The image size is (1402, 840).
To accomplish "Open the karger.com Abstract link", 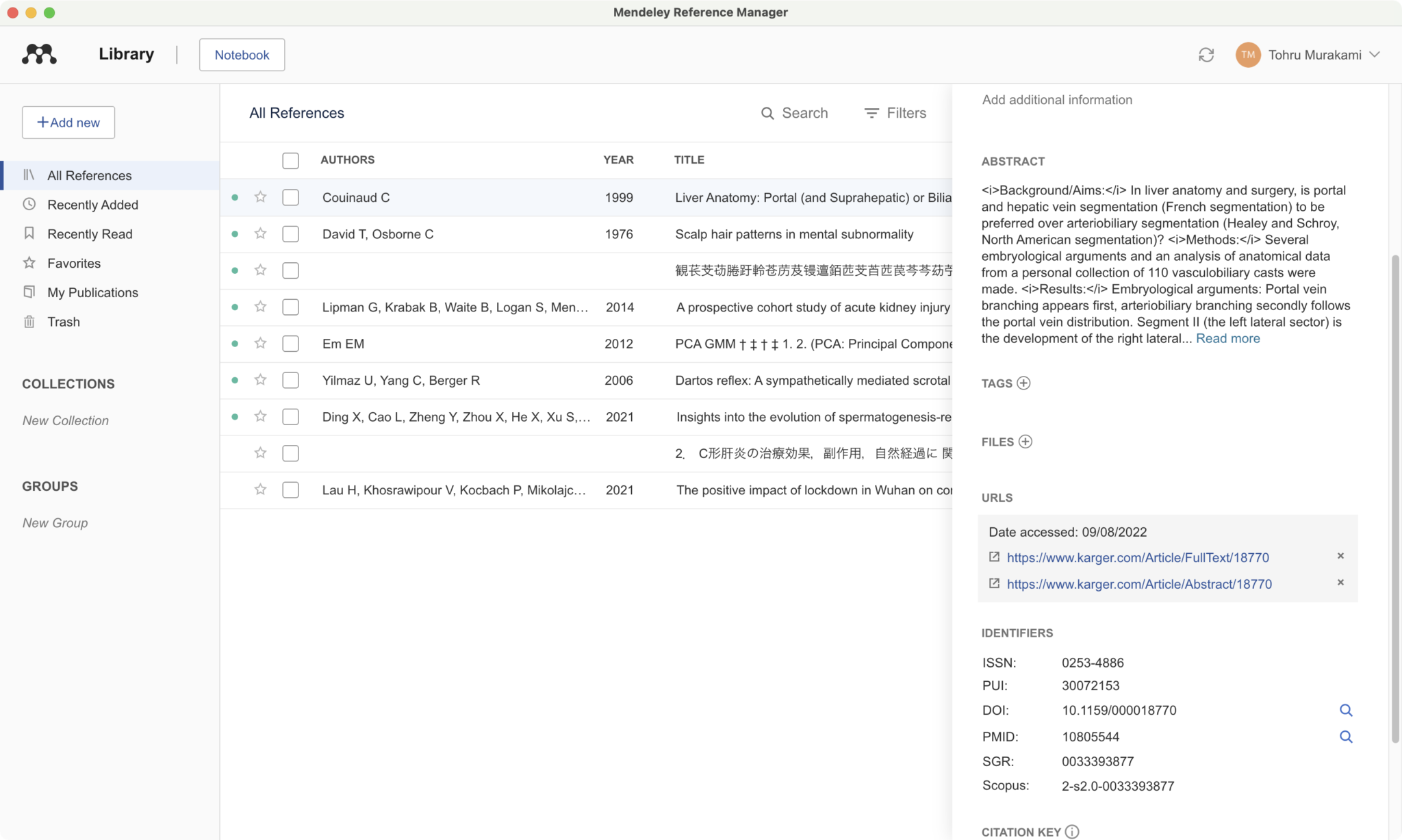I will click(1139, 584).
